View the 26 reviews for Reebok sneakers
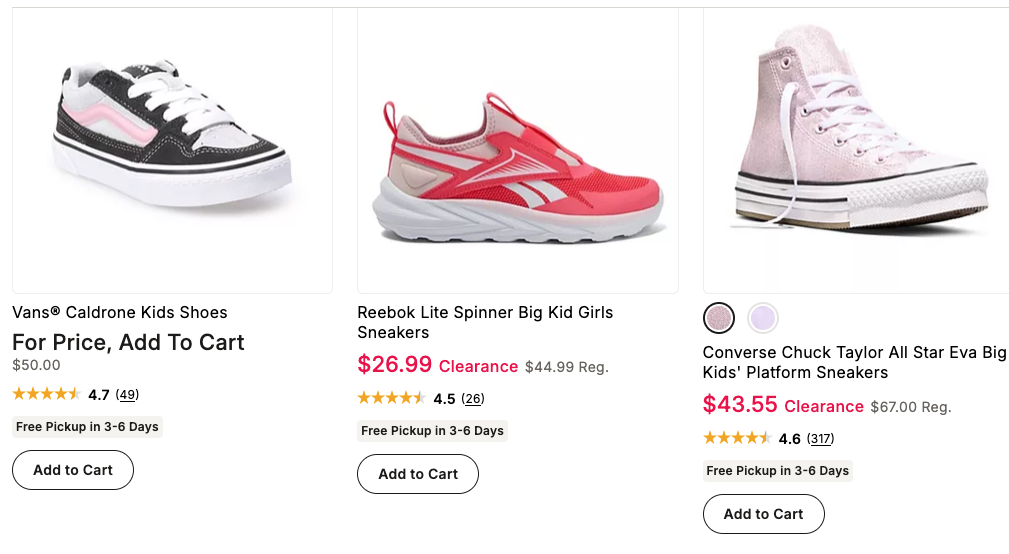 473,398
